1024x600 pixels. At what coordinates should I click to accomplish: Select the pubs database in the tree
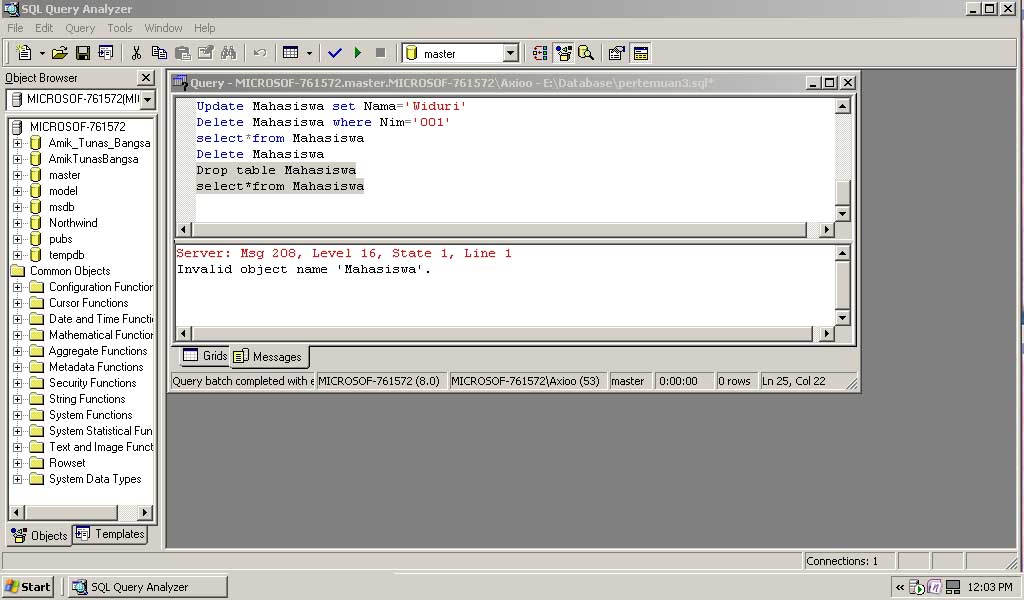click(60, 238)
